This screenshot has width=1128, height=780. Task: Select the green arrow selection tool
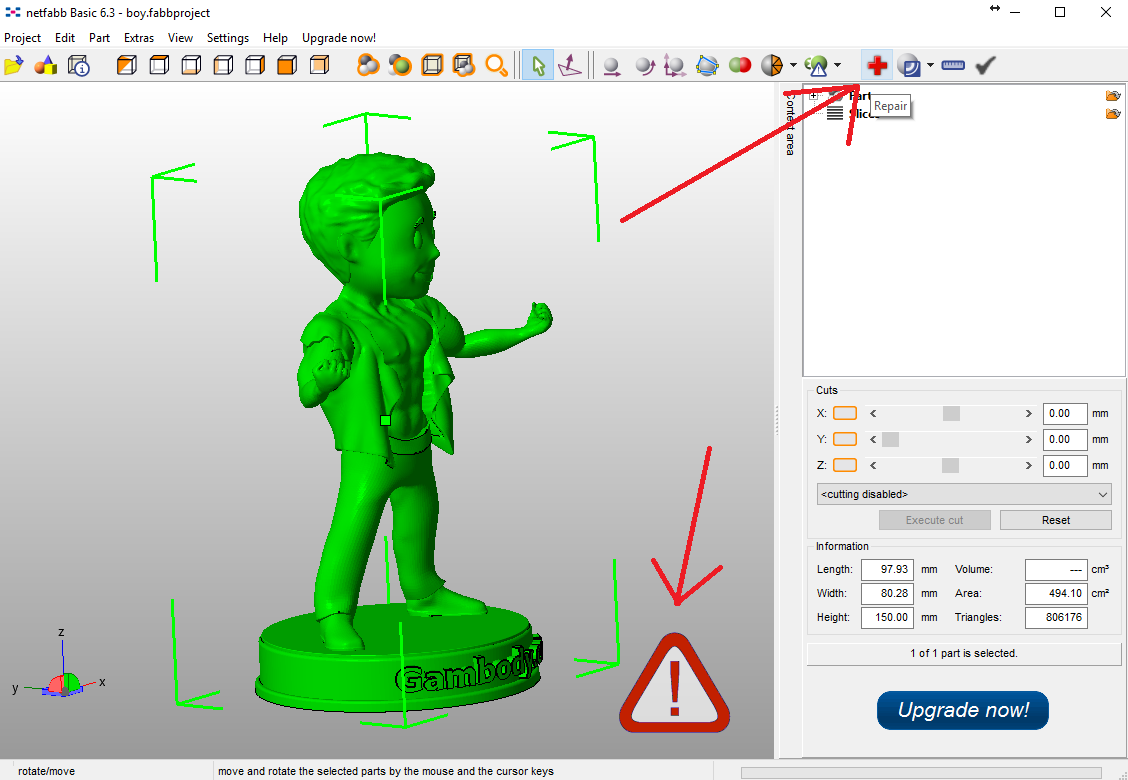[538, 66]
